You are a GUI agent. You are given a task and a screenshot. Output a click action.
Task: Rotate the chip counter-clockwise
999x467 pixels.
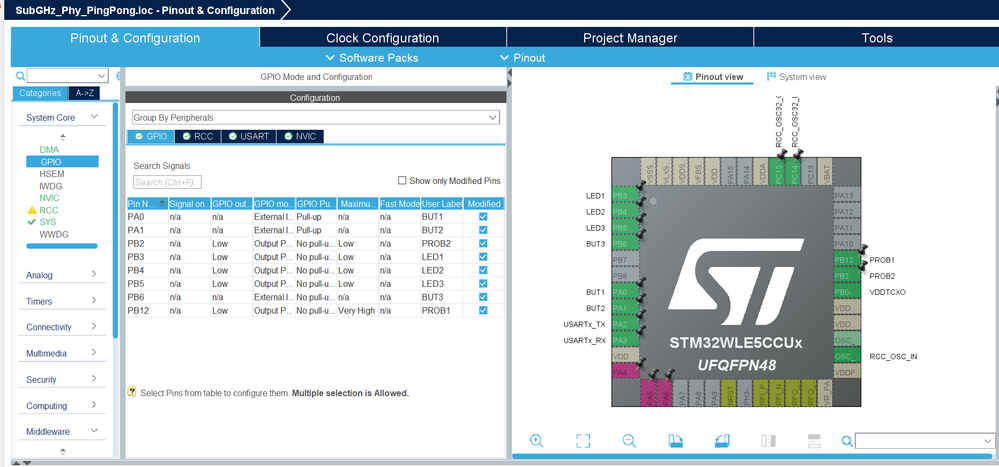[722, 440]
